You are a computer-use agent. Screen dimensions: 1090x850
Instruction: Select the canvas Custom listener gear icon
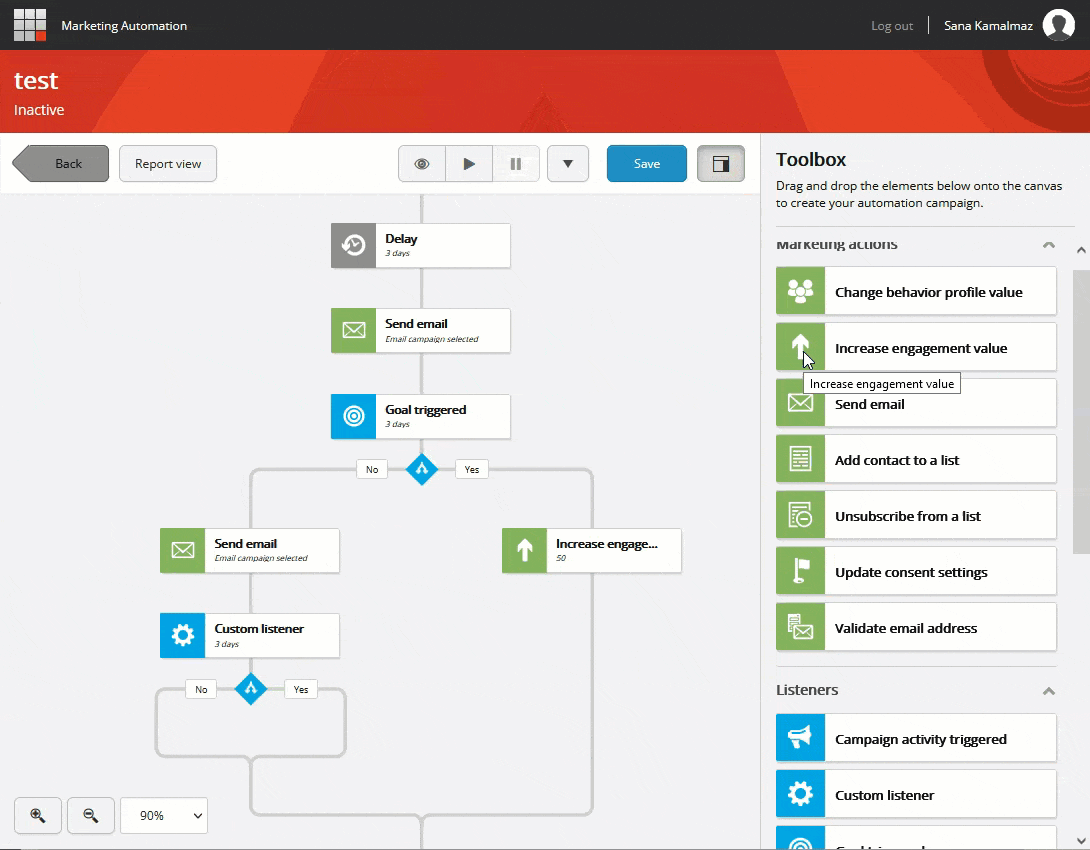pos(182,635)
